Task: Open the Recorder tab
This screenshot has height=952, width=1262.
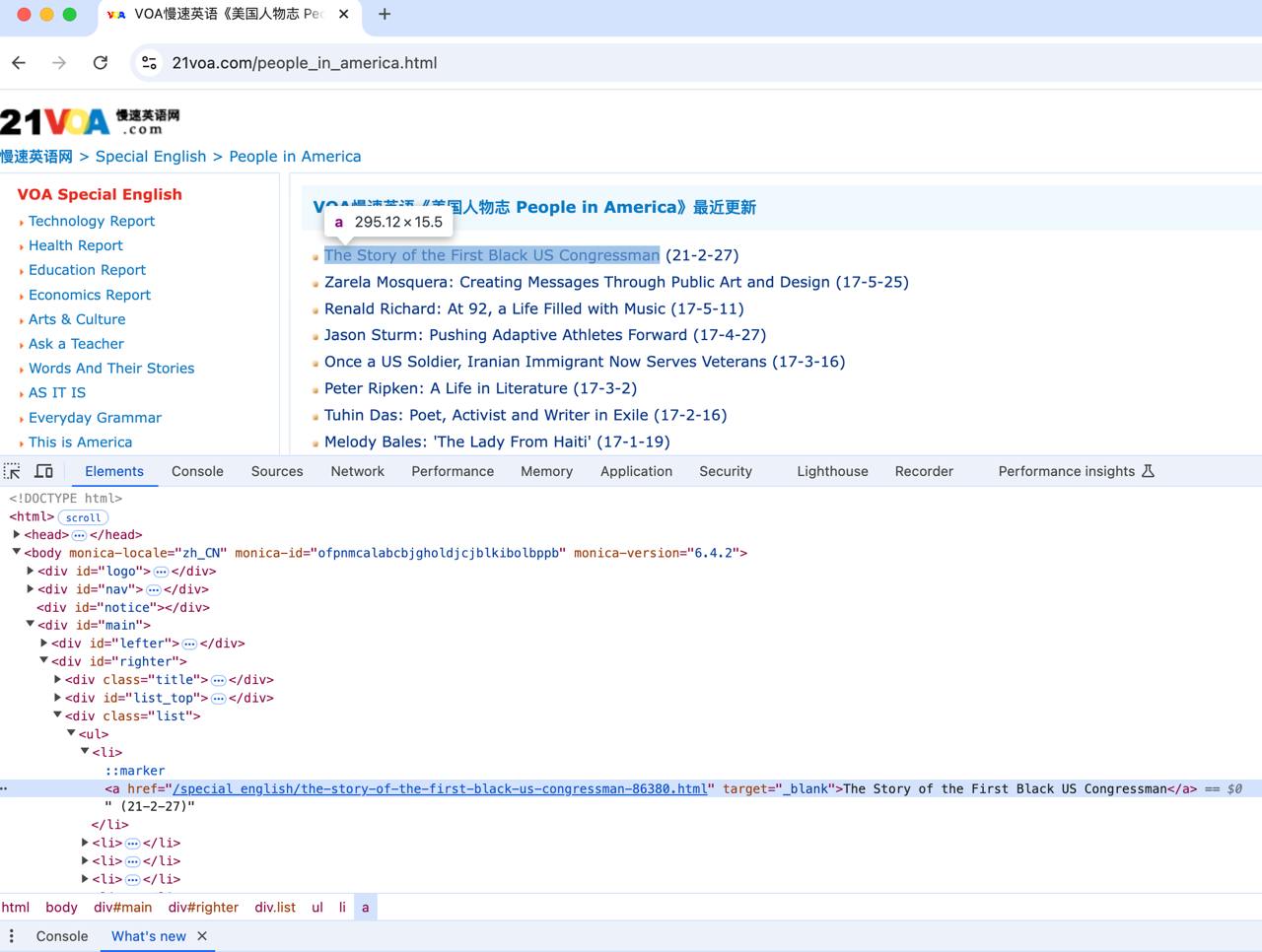Action: (924, 471)
